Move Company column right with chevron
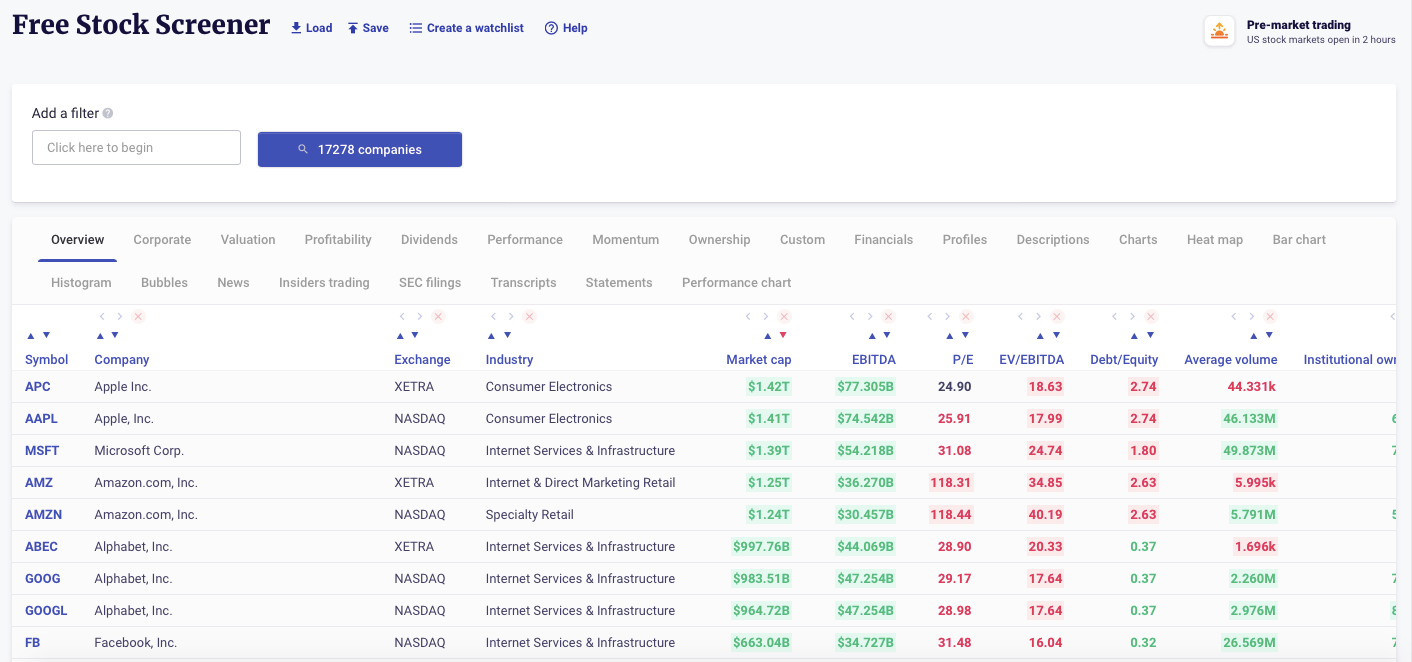1412x662 pixels. pyautogui.click(x=119, y=316)
